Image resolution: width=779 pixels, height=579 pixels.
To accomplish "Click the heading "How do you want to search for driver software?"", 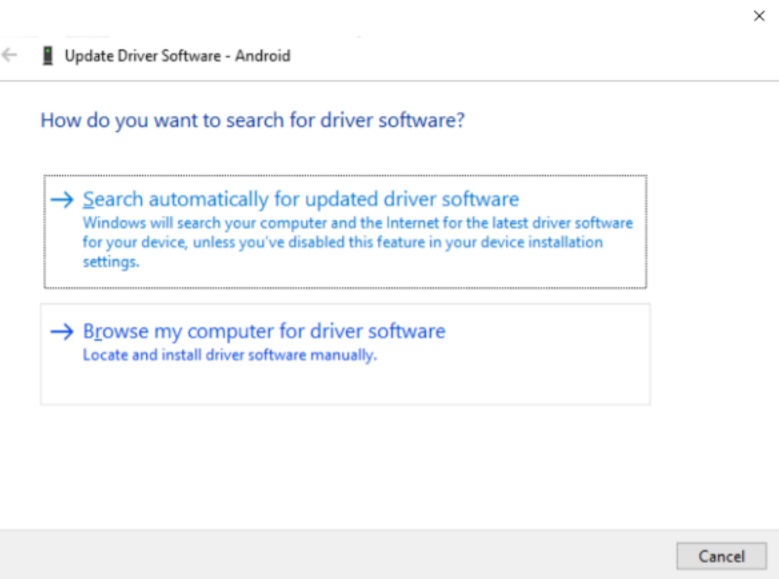I will point(252,120).
